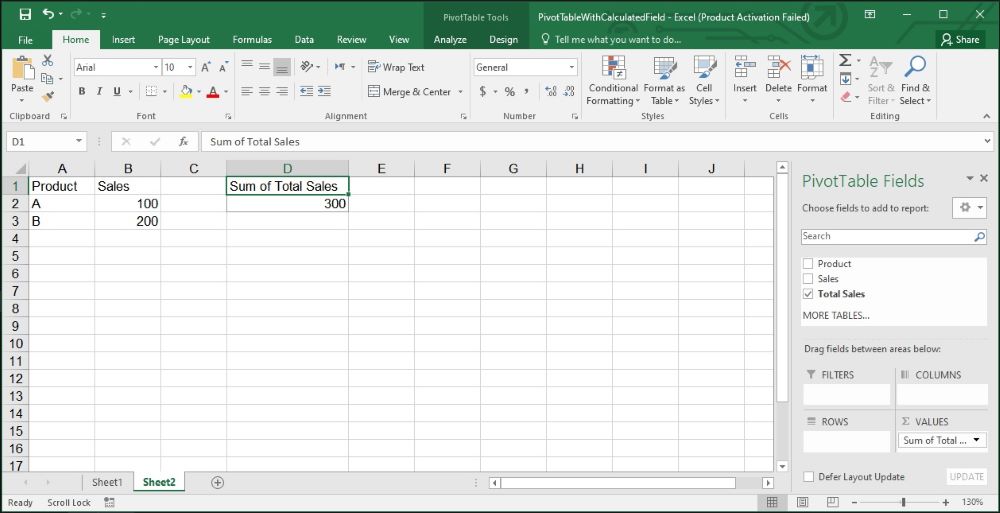Click the zoom slider in status bar

[903, 502]
